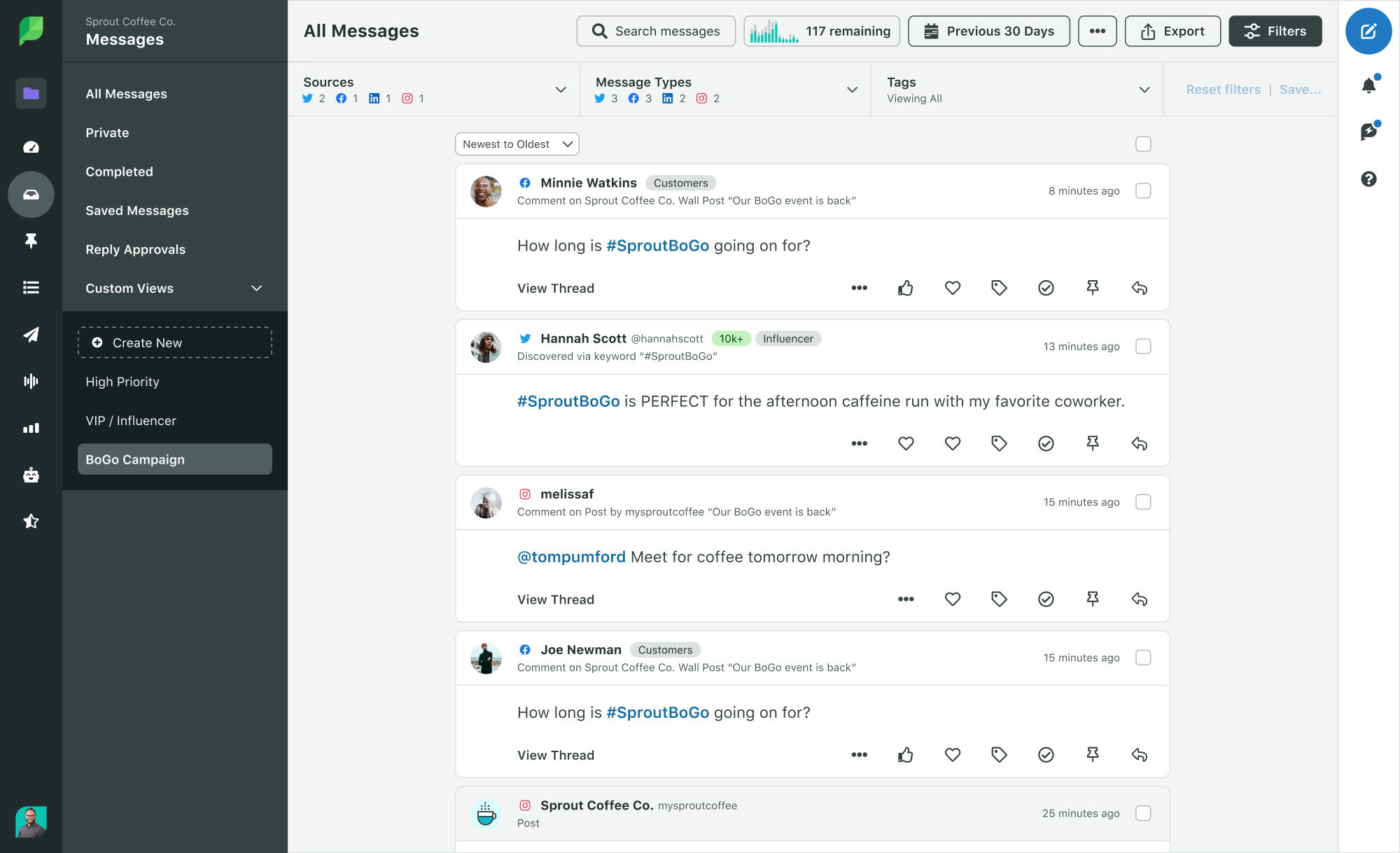Screen dimensions: 1400x853
Task: Open View Thread under Minnie's comment
Action: tap(555, 288)
